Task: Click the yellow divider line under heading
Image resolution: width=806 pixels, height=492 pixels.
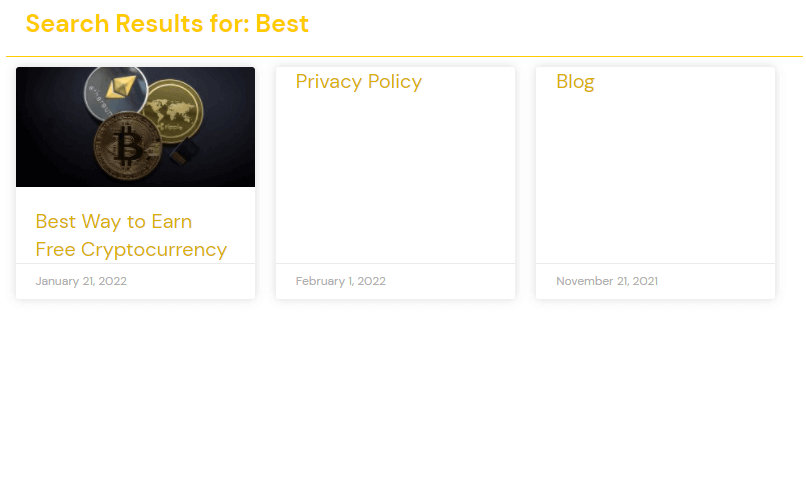Action: (405, 57)
